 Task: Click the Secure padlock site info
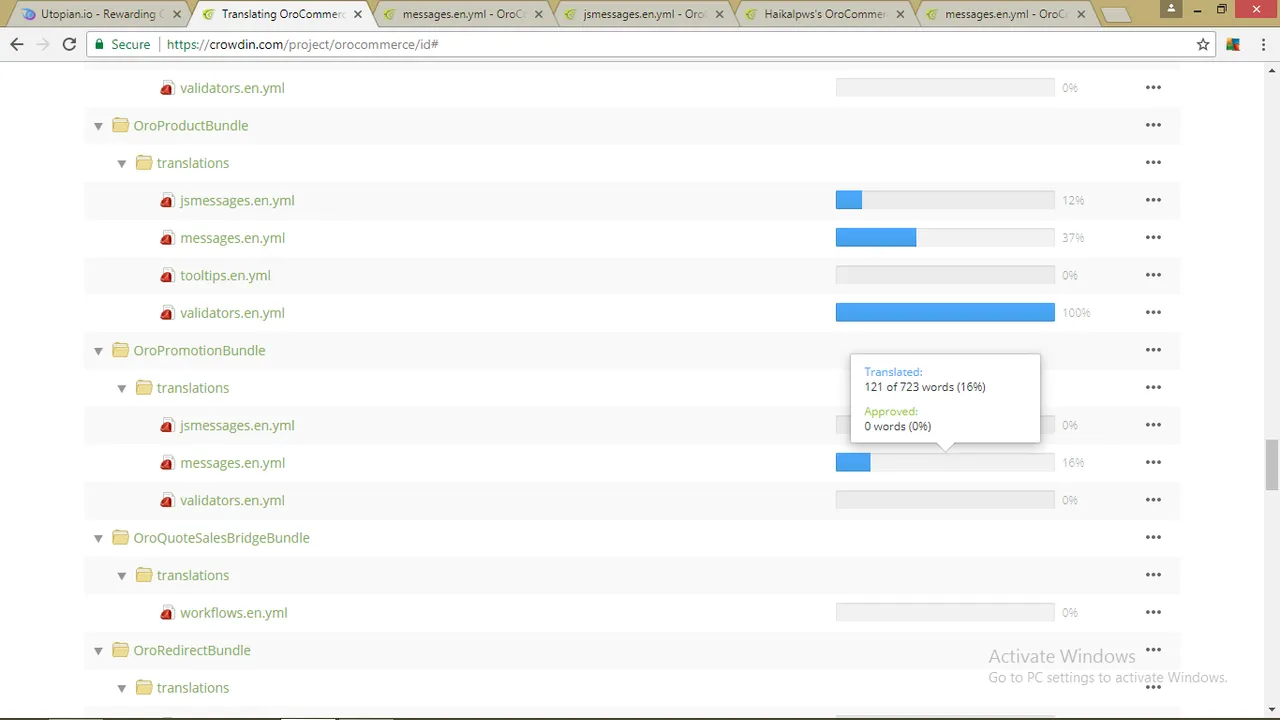click(x=122, y=44)
